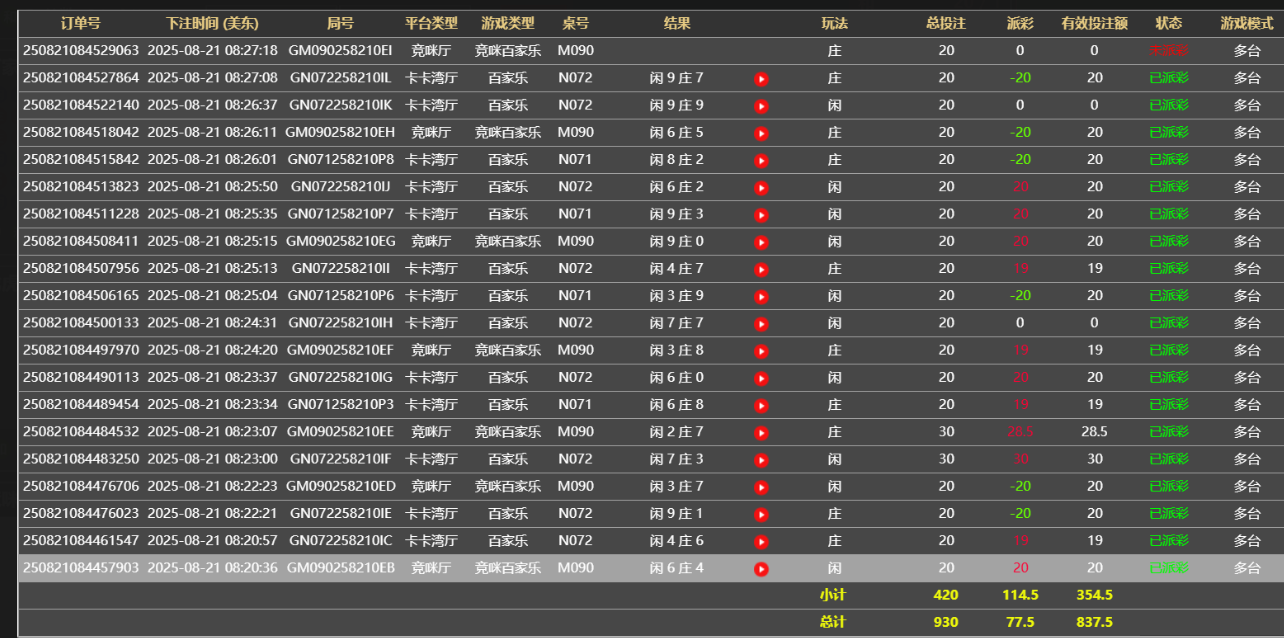View replay of round GM090258210EE
The height and width of the screenshot is (638, 1284).
tap(761, 433)
